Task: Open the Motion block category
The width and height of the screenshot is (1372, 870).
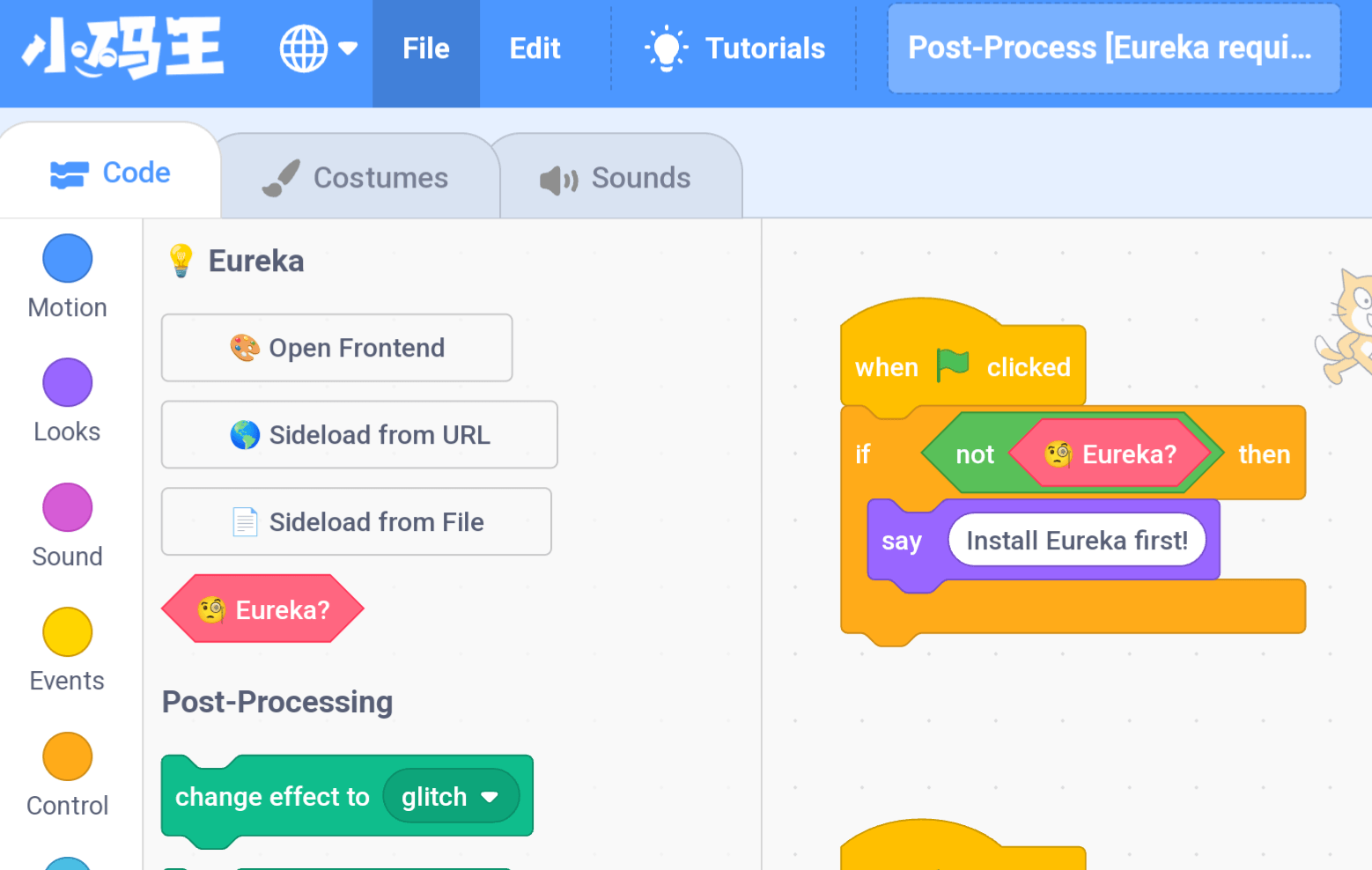Action: coord(67,277)
